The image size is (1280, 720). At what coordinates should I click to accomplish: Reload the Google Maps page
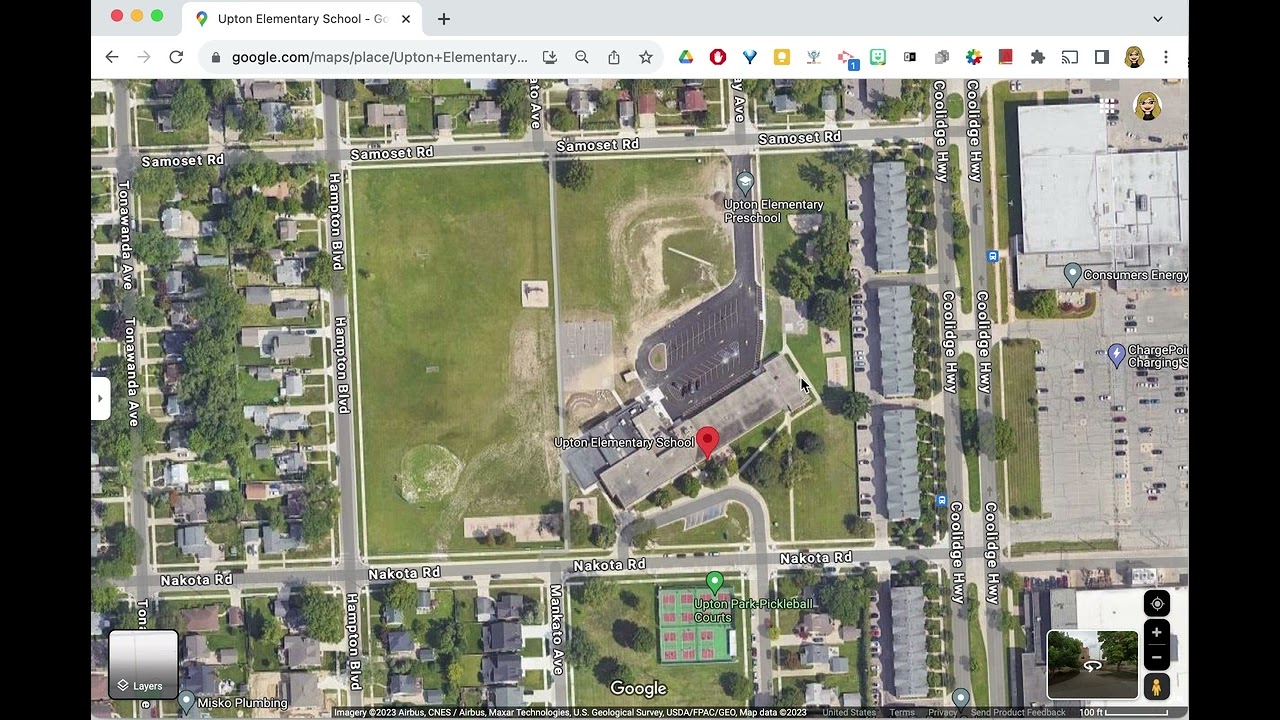(x=176, y=57)
